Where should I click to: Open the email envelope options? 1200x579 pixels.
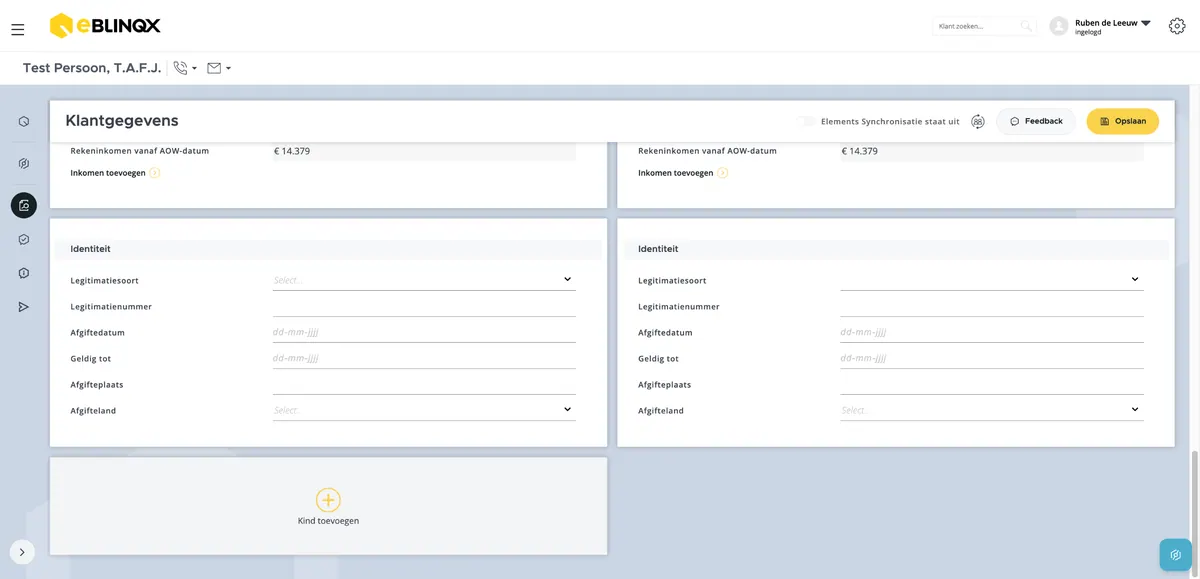point(219,68)
